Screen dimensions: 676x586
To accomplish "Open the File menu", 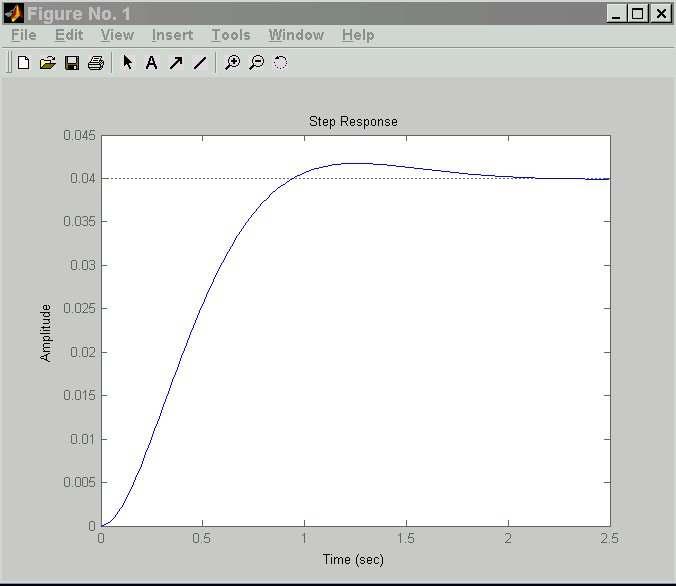I will (24, 35).
